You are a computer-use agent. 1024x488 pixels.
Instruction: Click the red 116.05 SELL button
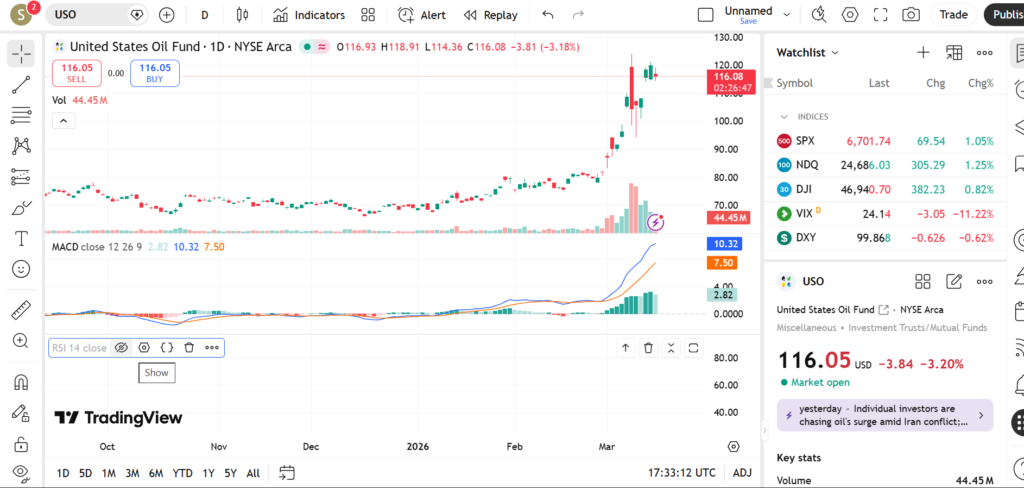click(75, 73)
